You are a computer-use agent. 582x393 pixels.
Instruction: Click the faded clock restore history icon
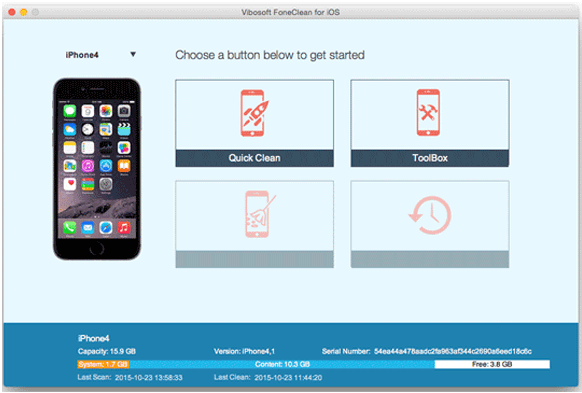tap(430, 215)
